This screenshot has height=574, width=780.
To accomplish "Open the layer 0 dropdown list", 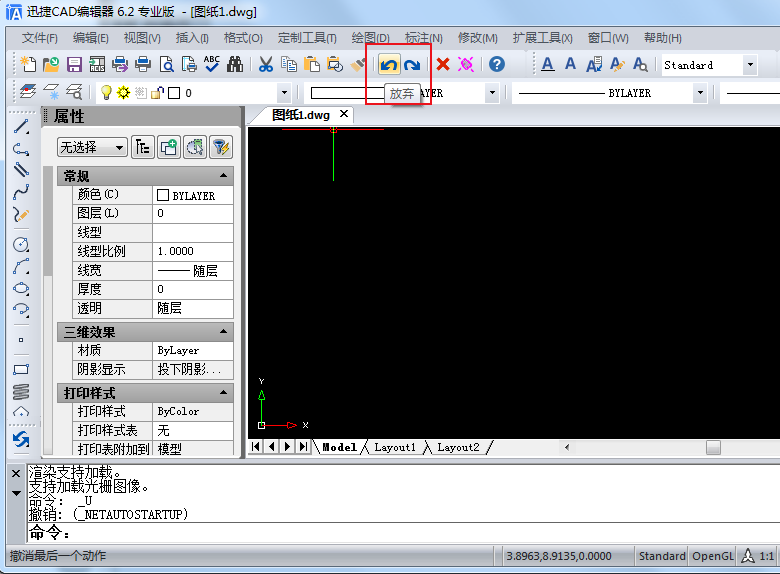I will 284,93.
